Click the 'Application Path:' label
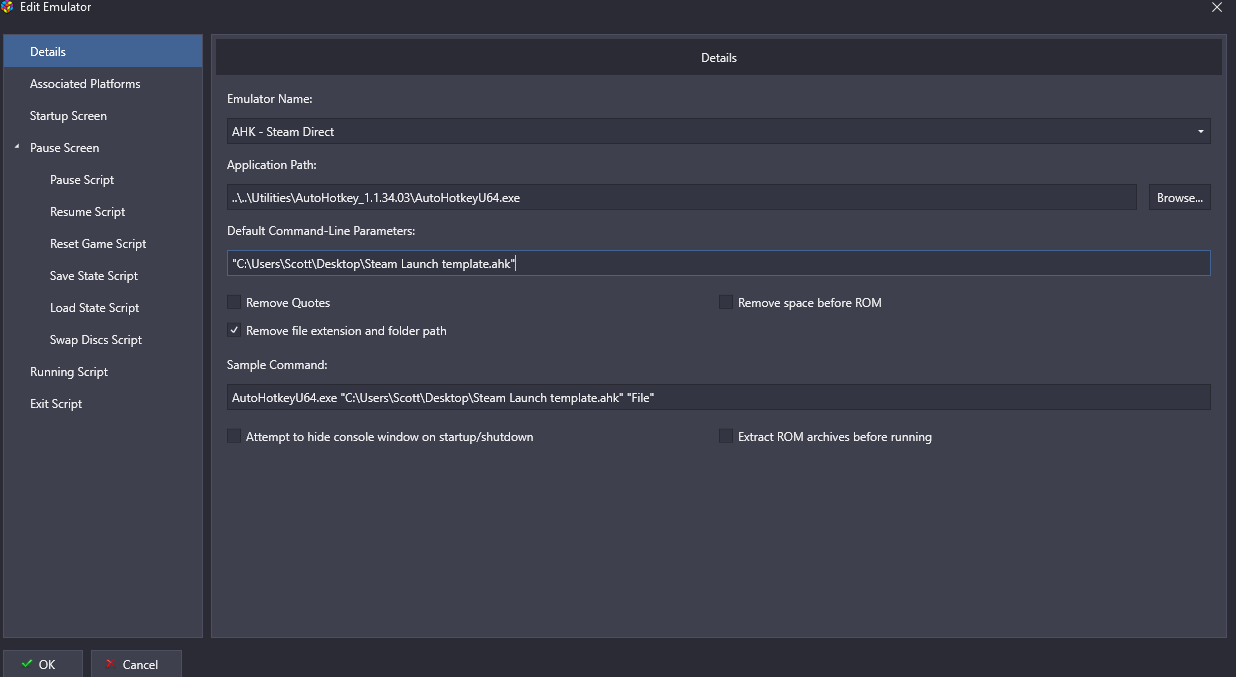 272,164
